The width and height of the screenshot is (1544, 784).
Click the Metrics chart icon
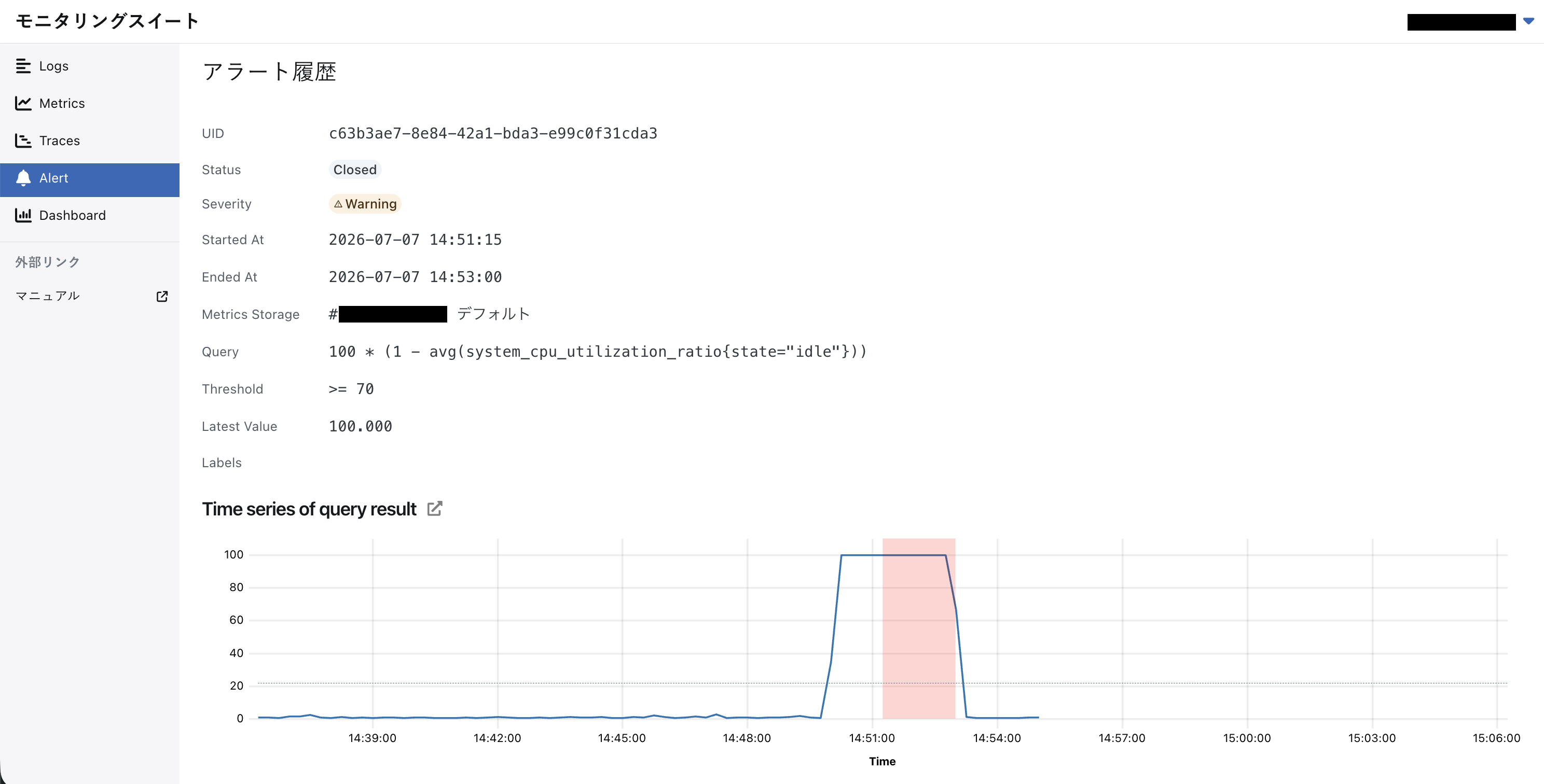(23, 103)
